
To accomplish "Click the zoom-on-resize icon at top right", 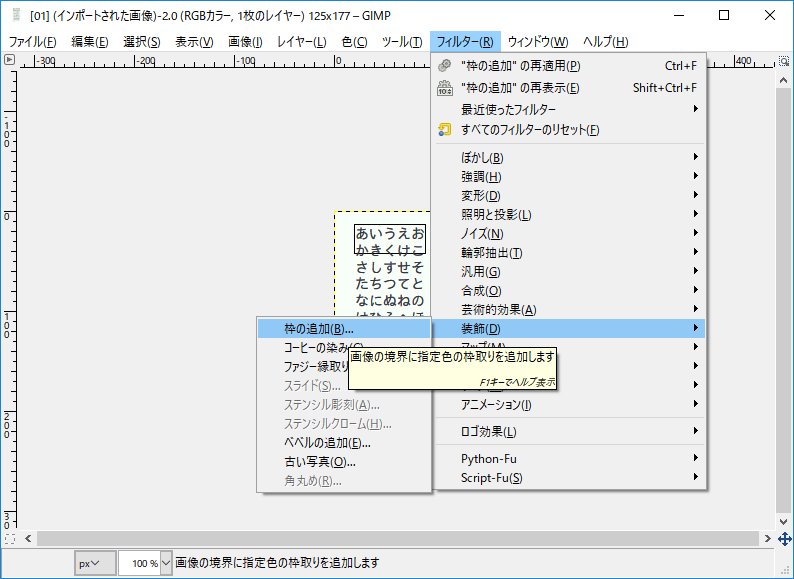I will pos(784,61).
